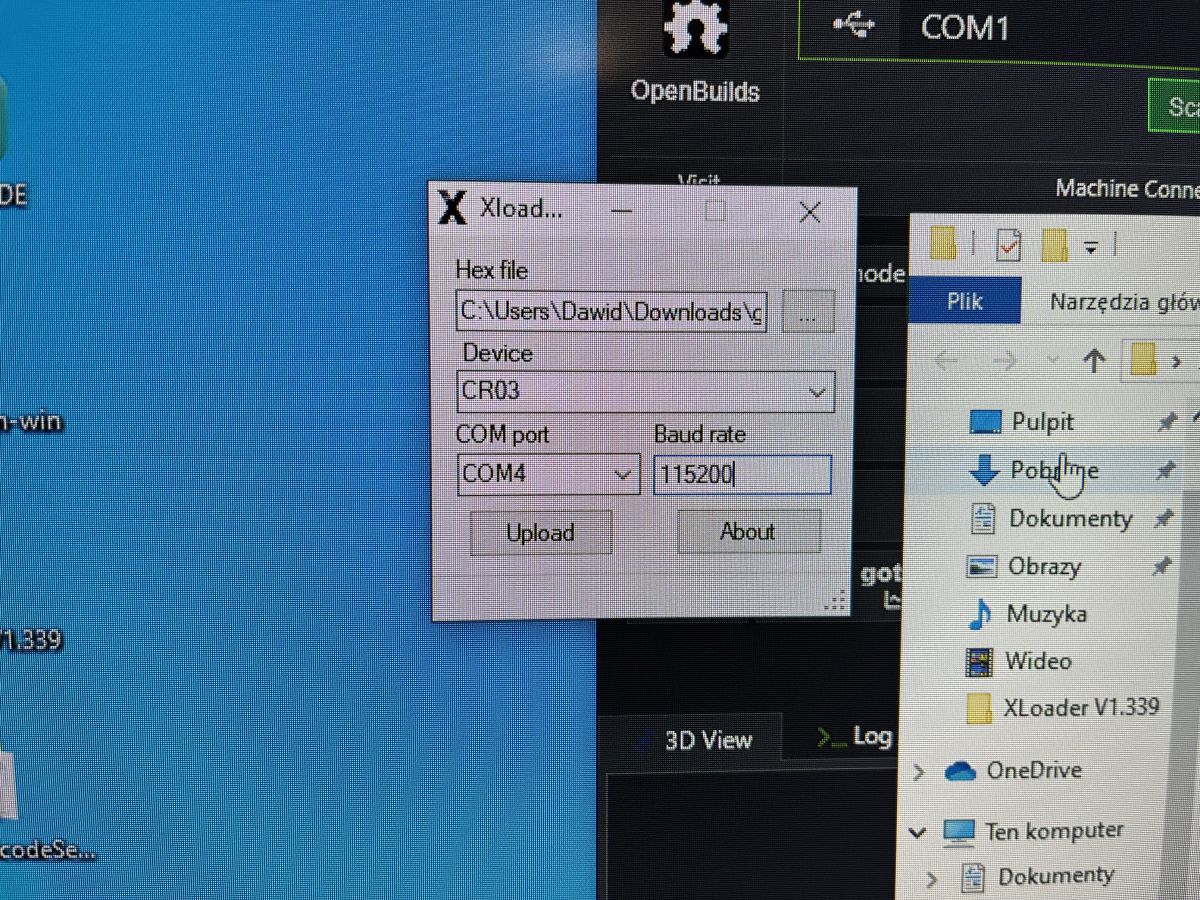Unpin Pulpit using its pin icon
This screenshot has height=900, width=1200.
(1166, 423)
